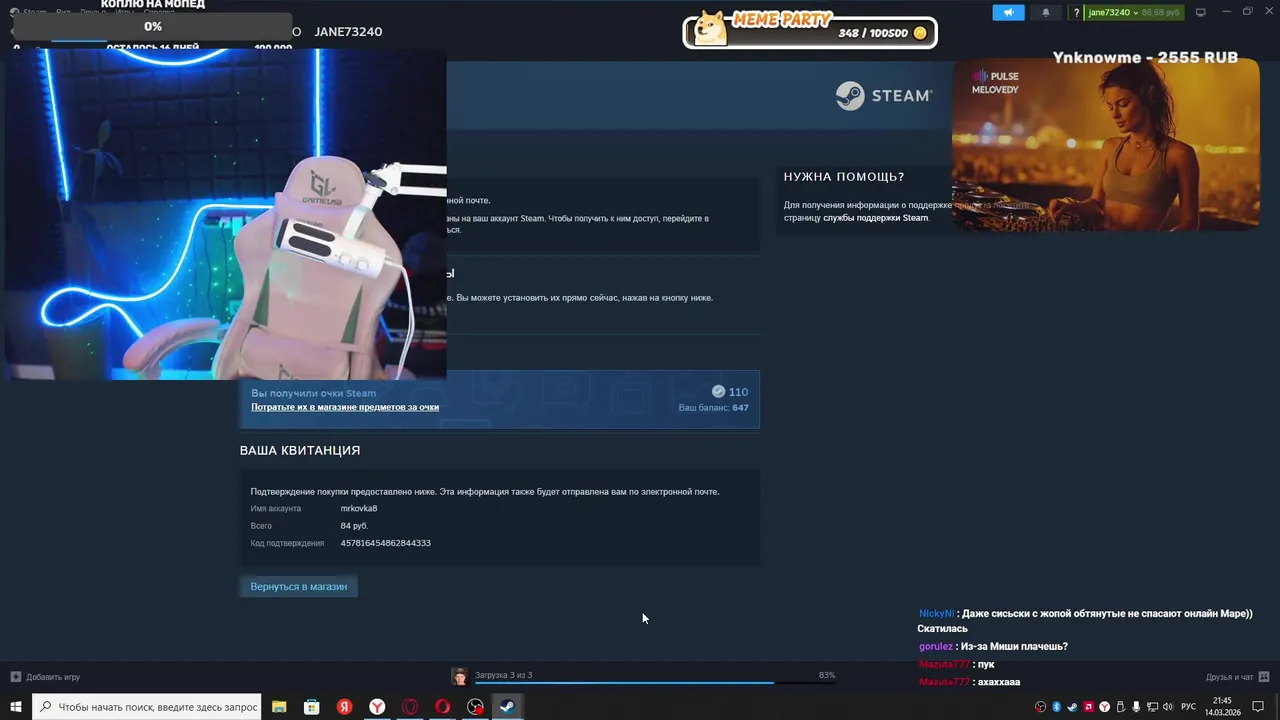Open Microsoft Store from taskbar
The width and height of the screenshot is (1280, 720).
(x=312, y=707)
